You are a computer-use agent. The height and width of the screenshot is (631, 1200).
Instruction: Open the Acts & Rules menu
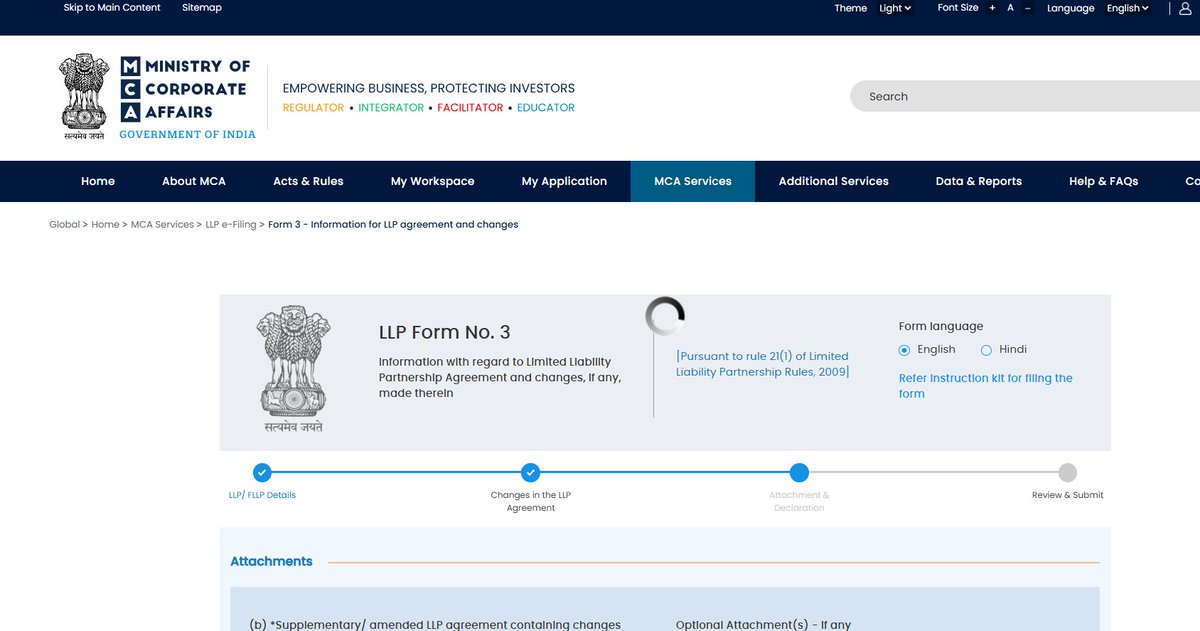pos(308,181)
